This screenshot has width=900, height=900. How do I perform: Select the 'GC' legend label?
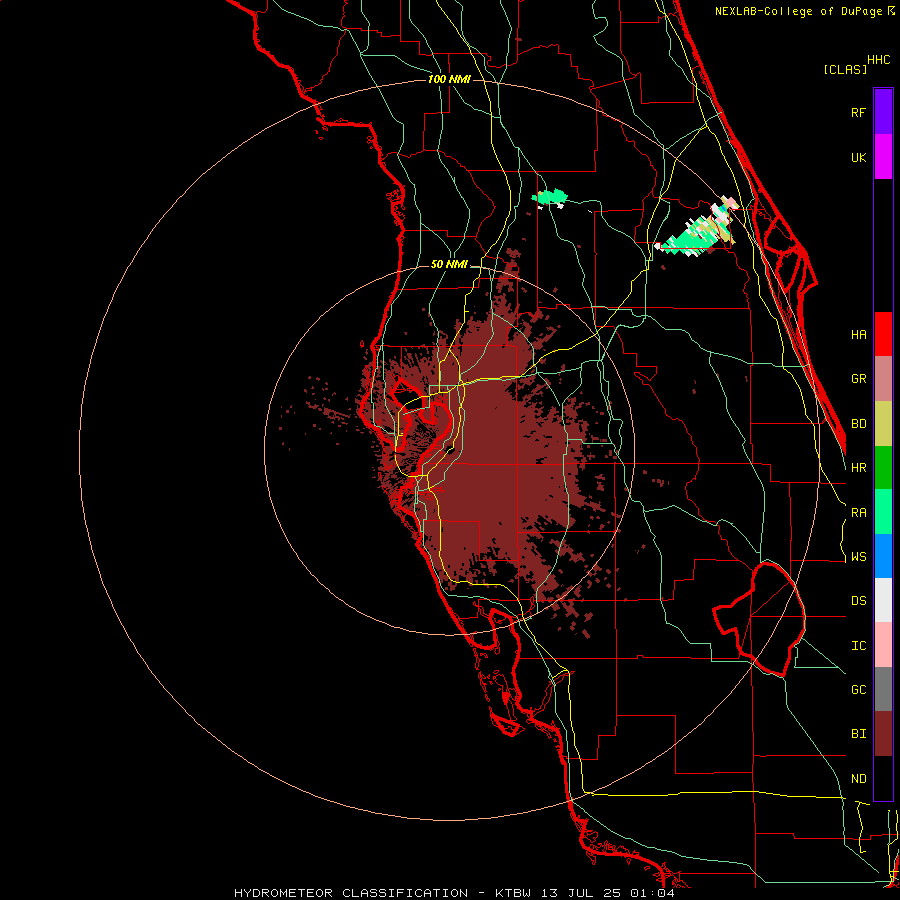point(858,690)
